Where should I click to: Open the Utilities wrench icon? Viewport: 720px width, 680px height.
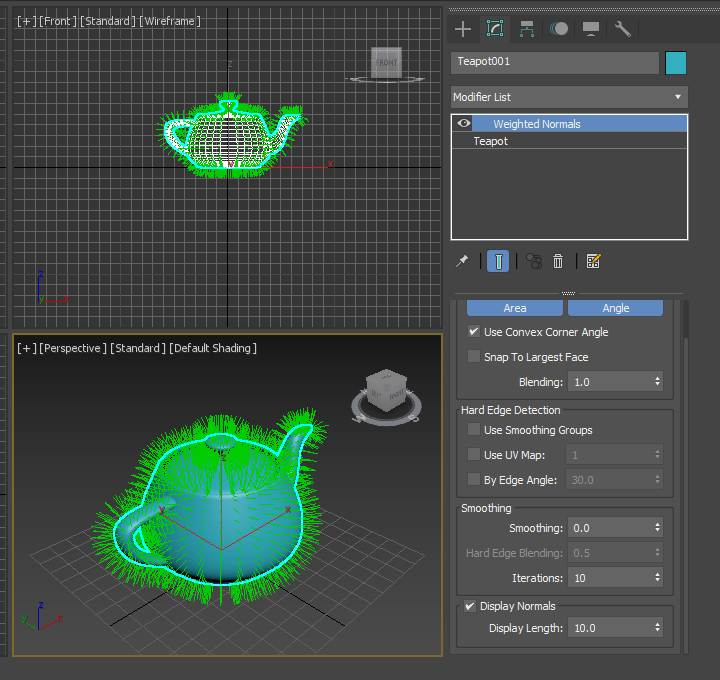tap(623, 29)
